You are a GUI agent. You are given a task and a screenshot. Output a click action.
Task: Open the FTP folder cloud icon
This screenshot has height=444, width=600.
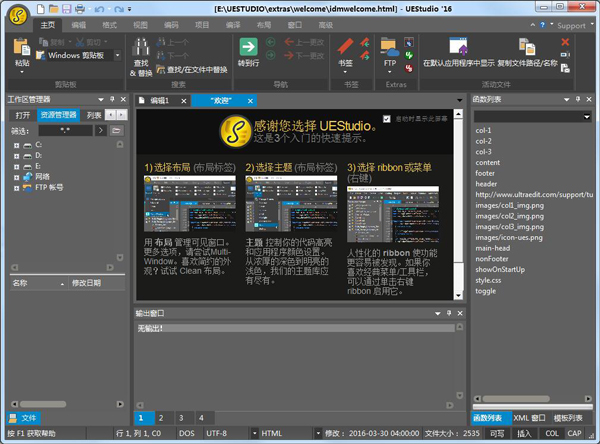point(390,47)
